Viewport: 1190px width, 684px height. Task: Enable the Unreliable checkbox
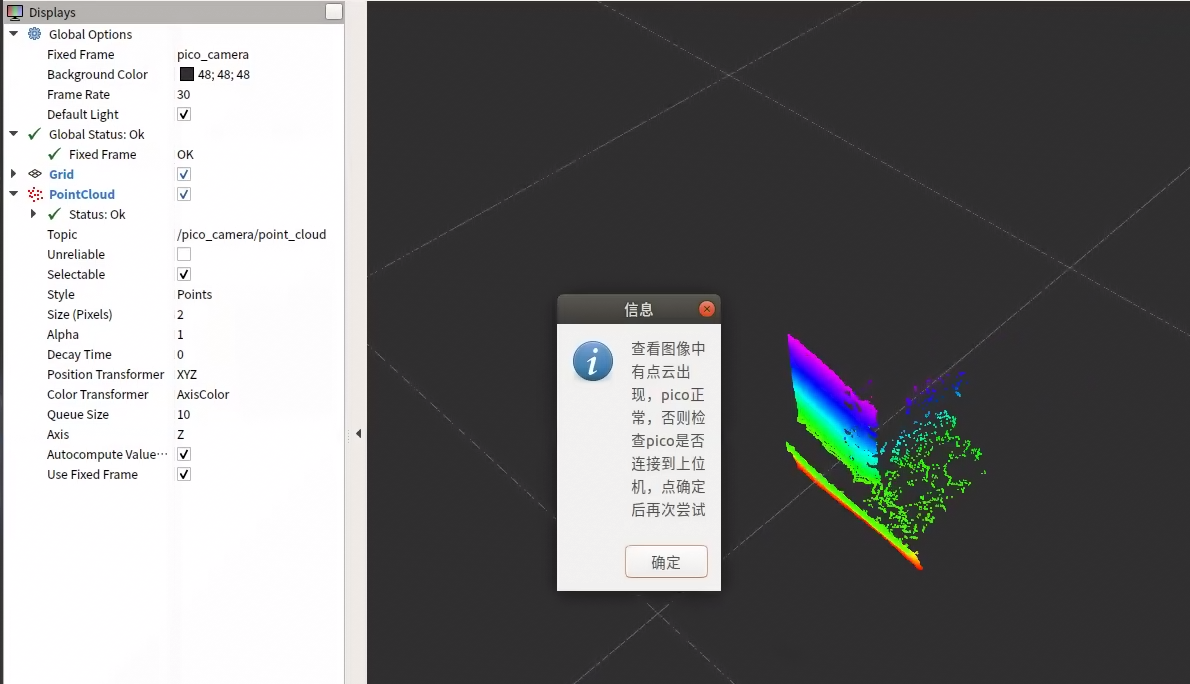point(184,254)
